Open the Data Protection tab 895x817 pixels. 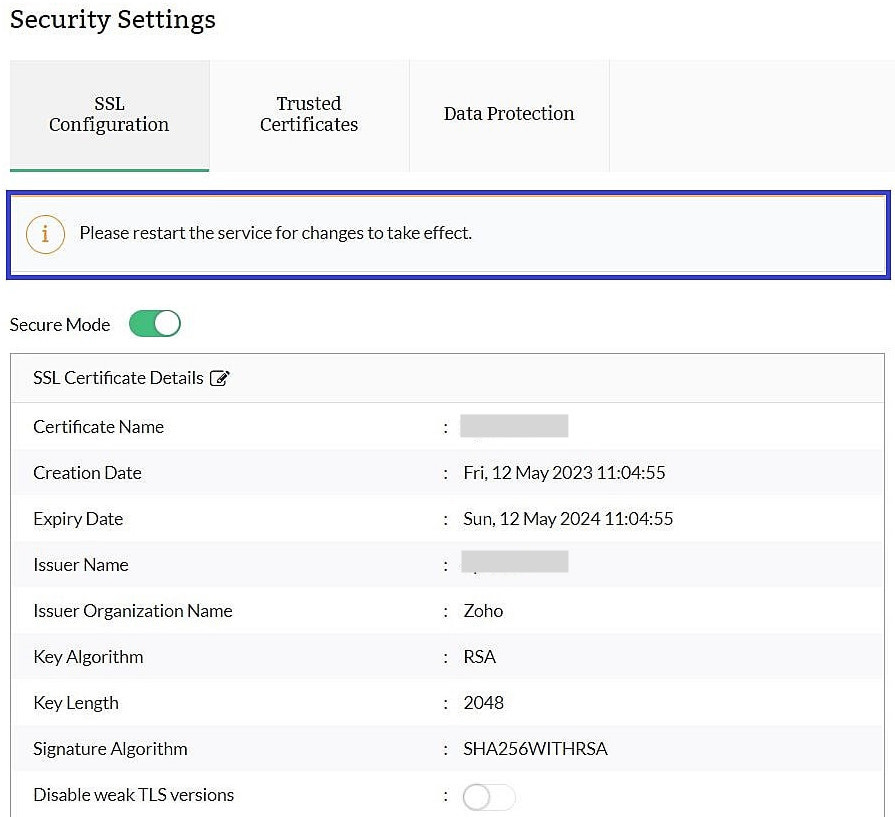tap(509, 114)
